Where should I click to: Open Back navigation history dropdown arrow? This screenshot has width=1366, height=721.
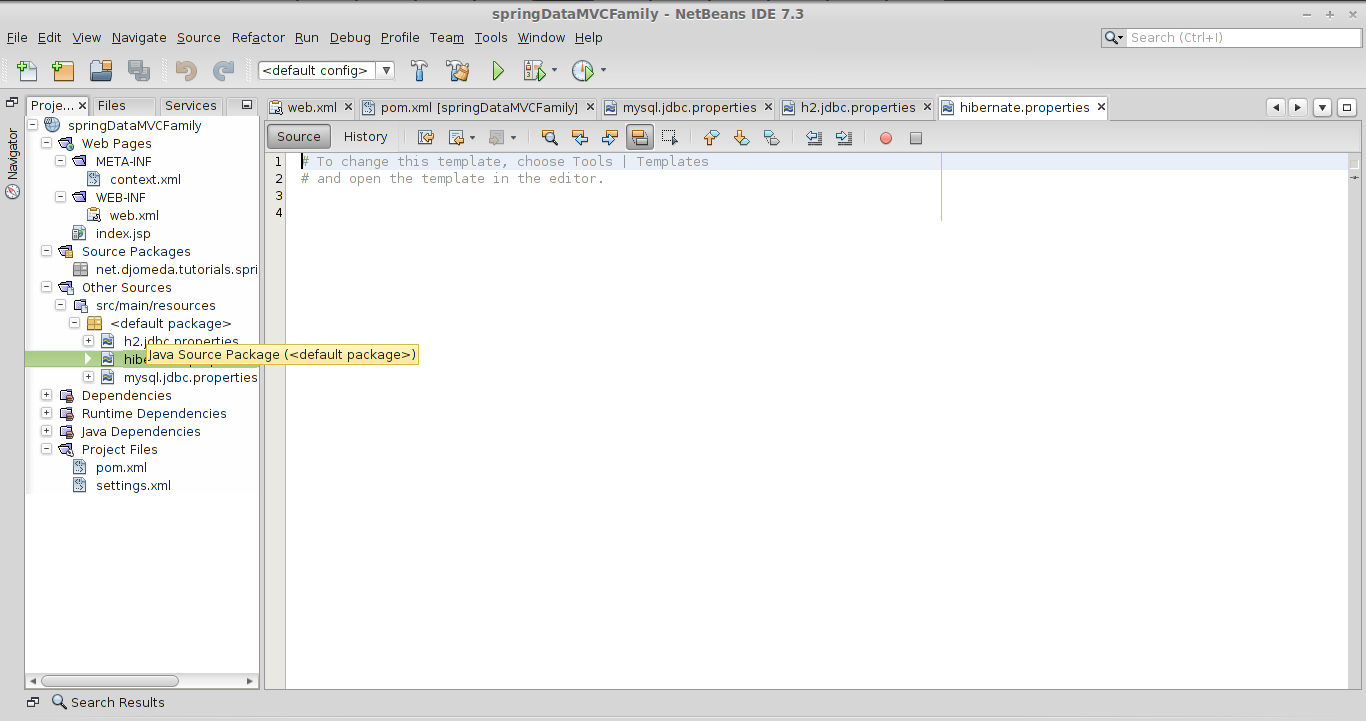472,138
